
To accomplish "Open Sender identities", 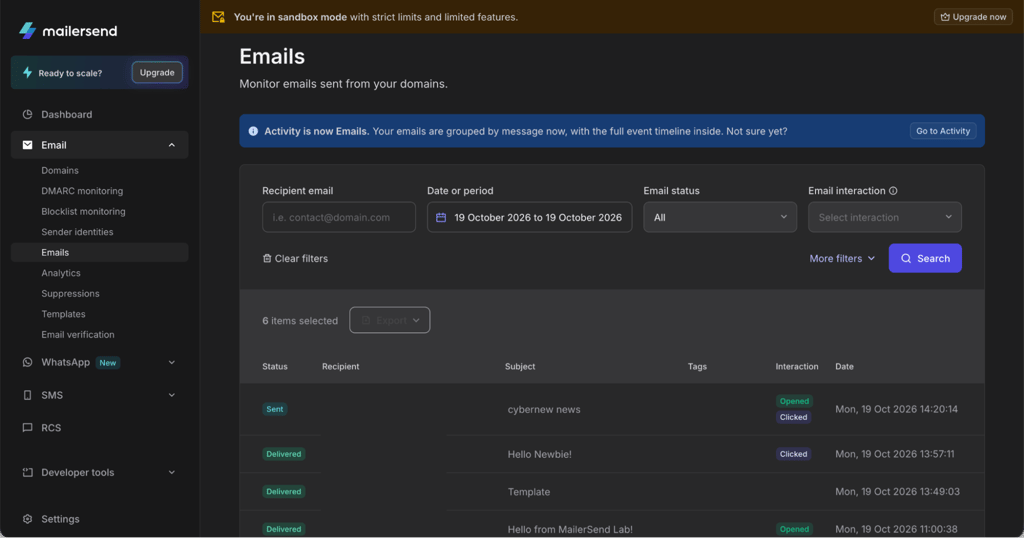I will pyautogui.click(x=77, y=232).
